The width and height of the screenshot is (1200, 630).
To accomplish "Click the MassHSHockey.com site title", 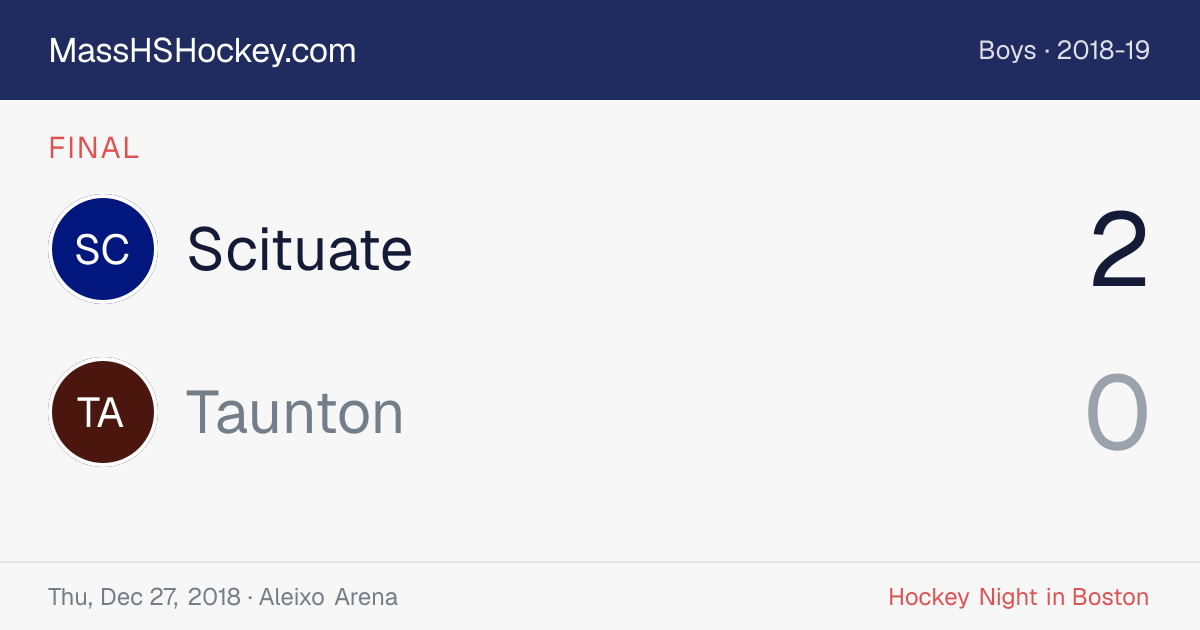I will point(202,51).
